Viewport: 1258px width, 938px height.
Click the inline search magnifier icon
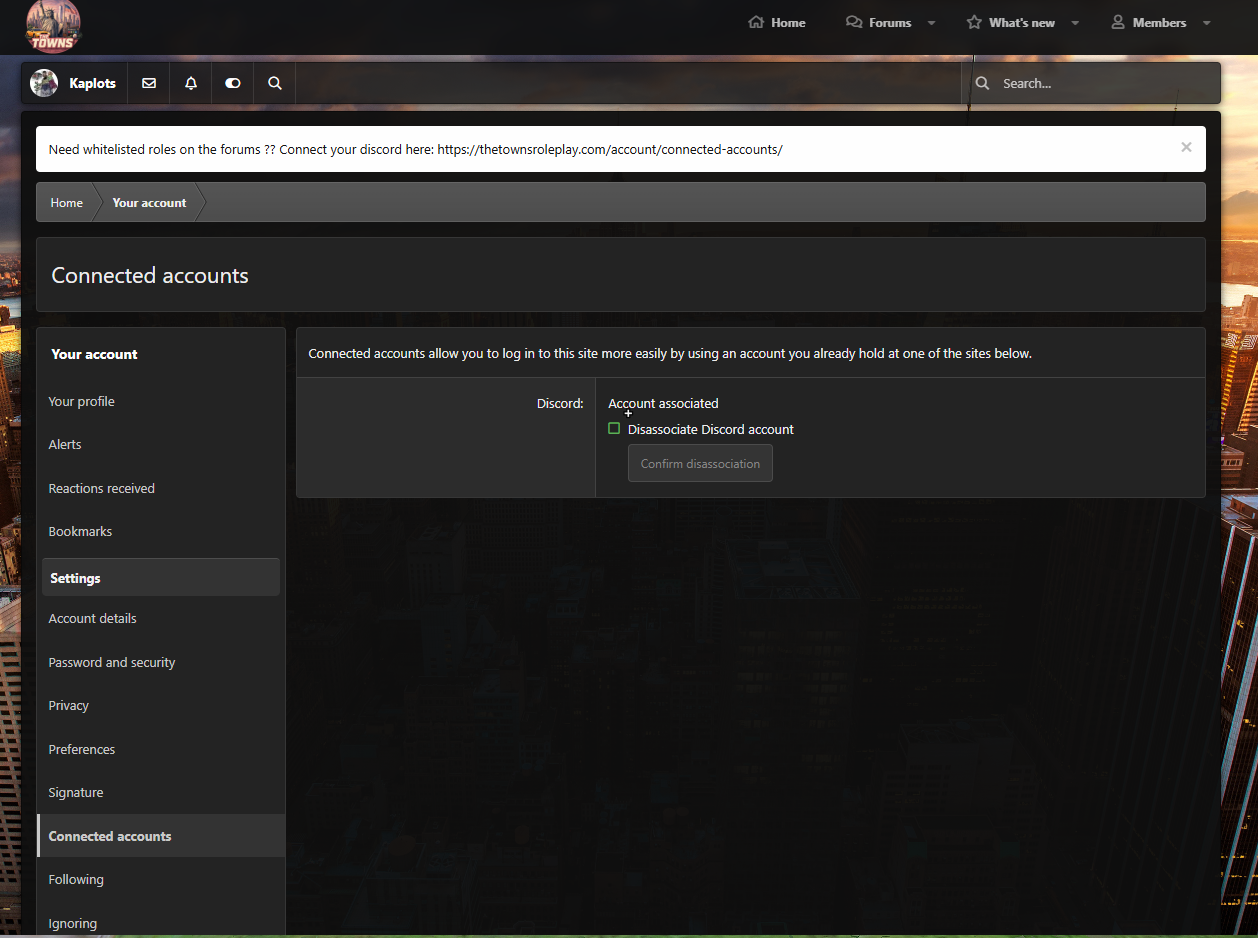point(274,83)
